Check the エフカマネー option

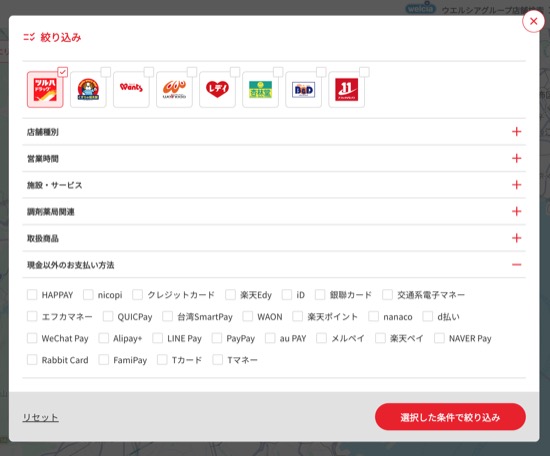[x=32, y=316]
